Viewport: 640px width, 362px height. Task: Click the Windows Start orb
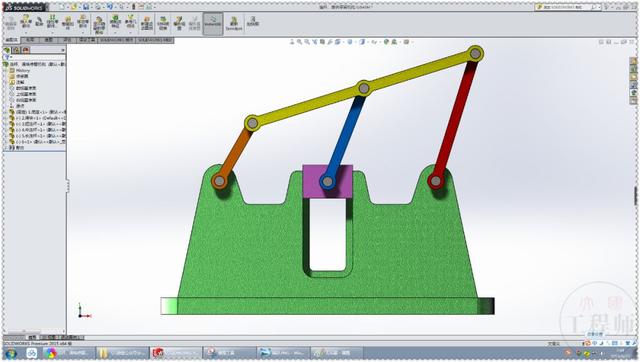pyautogui.click(x=11, y=353)
